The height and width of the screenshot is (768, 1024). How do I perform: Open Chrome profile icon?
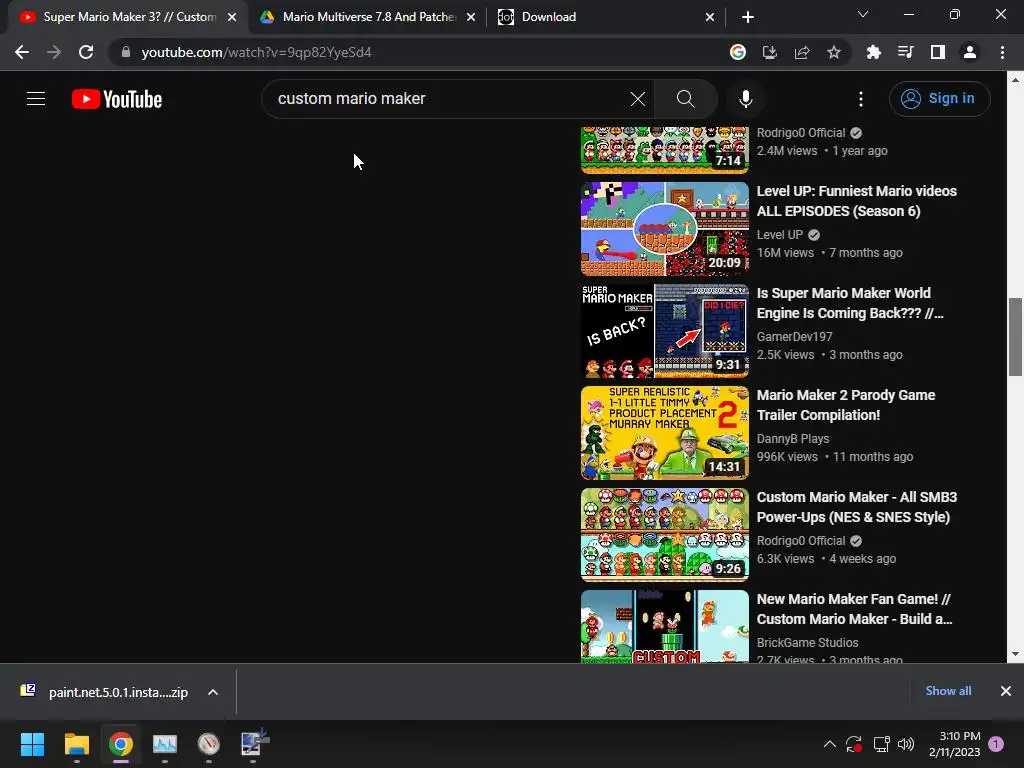click(x=970, y=52)
